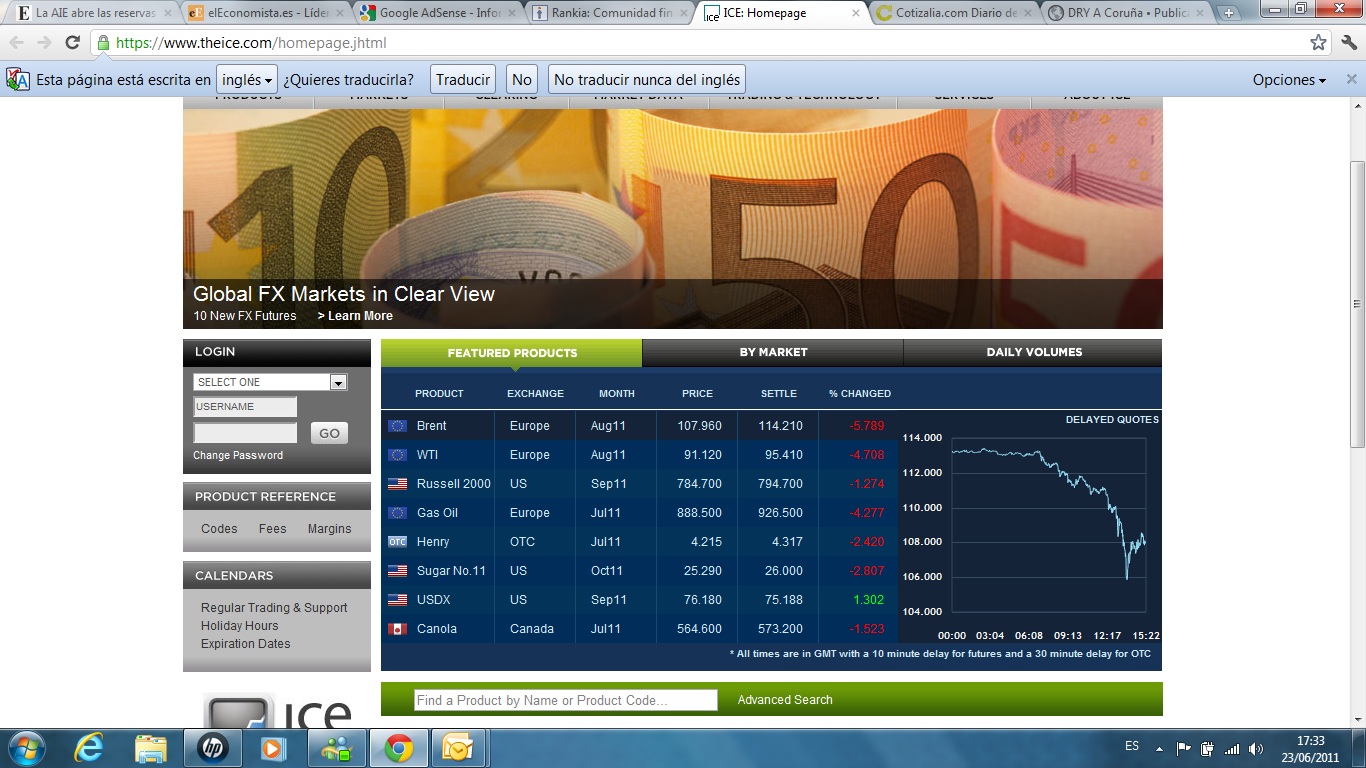
Task: Open the Expiration Dates calendar link
Action: pyautogui.click(x=246, y=644)
